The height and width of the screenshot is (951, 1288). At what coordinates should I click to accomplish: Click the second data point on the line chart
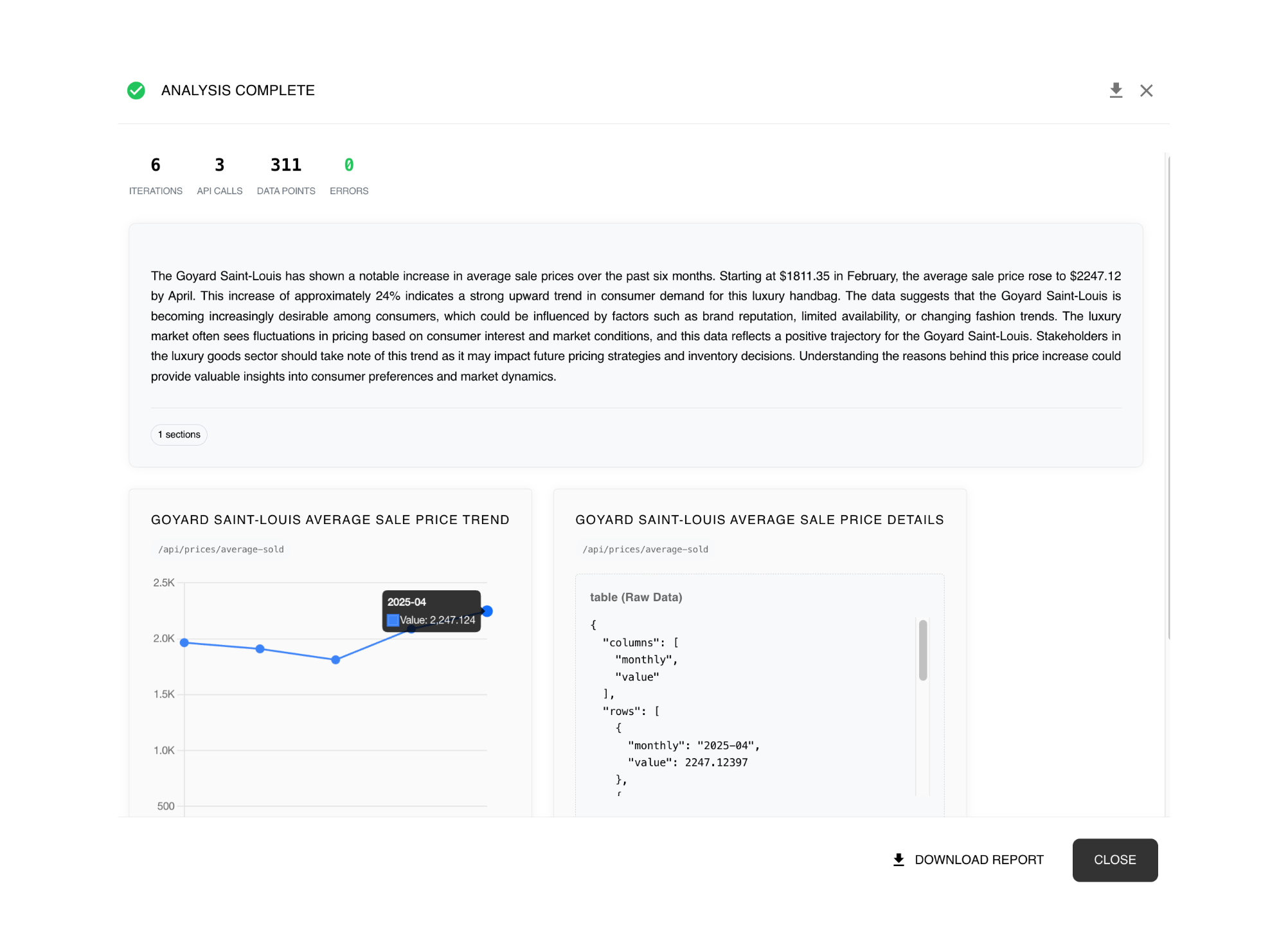pyautogui.click(x=260, y=649)
